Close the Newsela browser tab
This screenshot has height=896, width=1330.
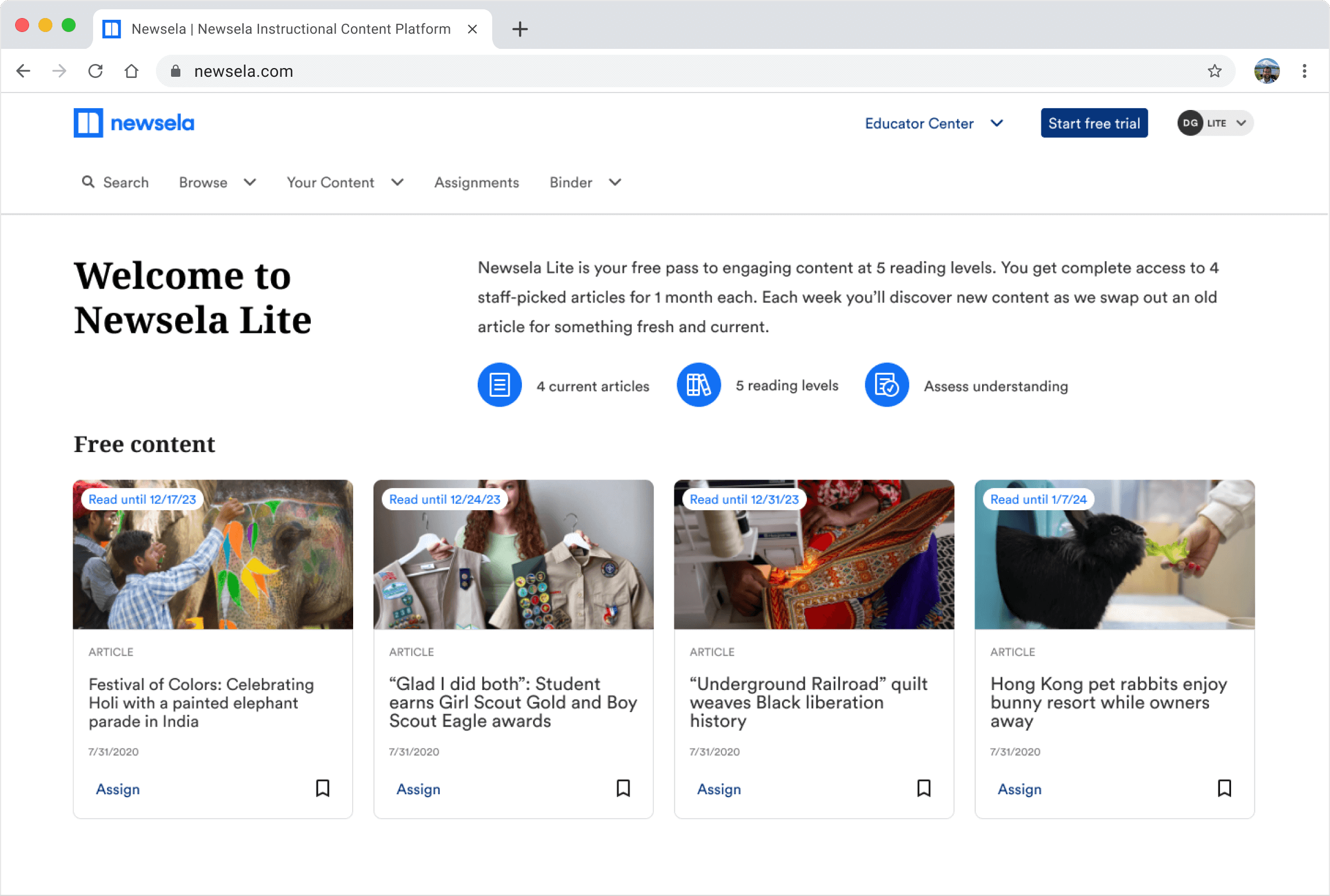[x=472, y=29]
